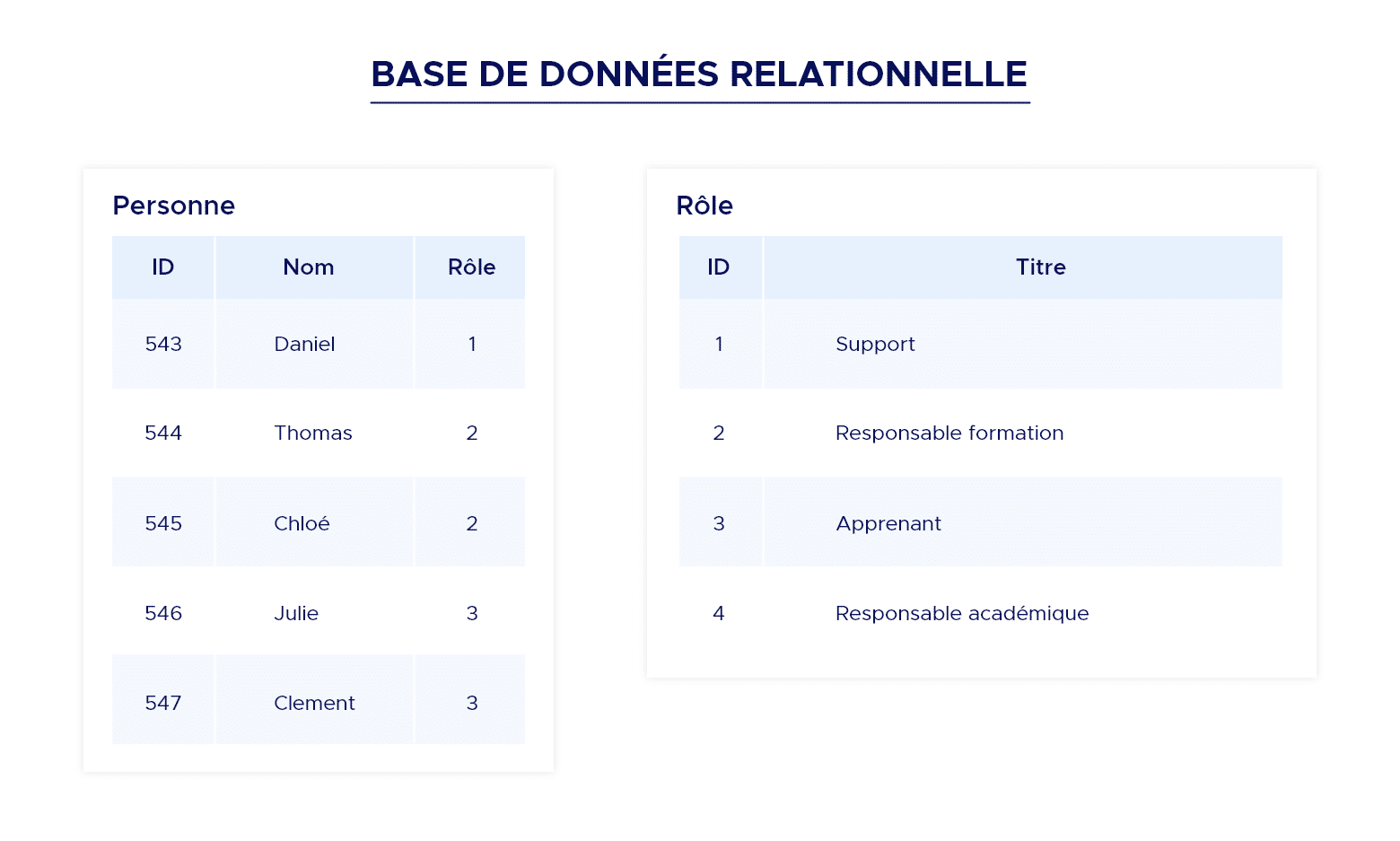Click the 'Personne' table heading
Image resolution: width=1400 pixels, height=841 pixels.
[x=174, y=206]
